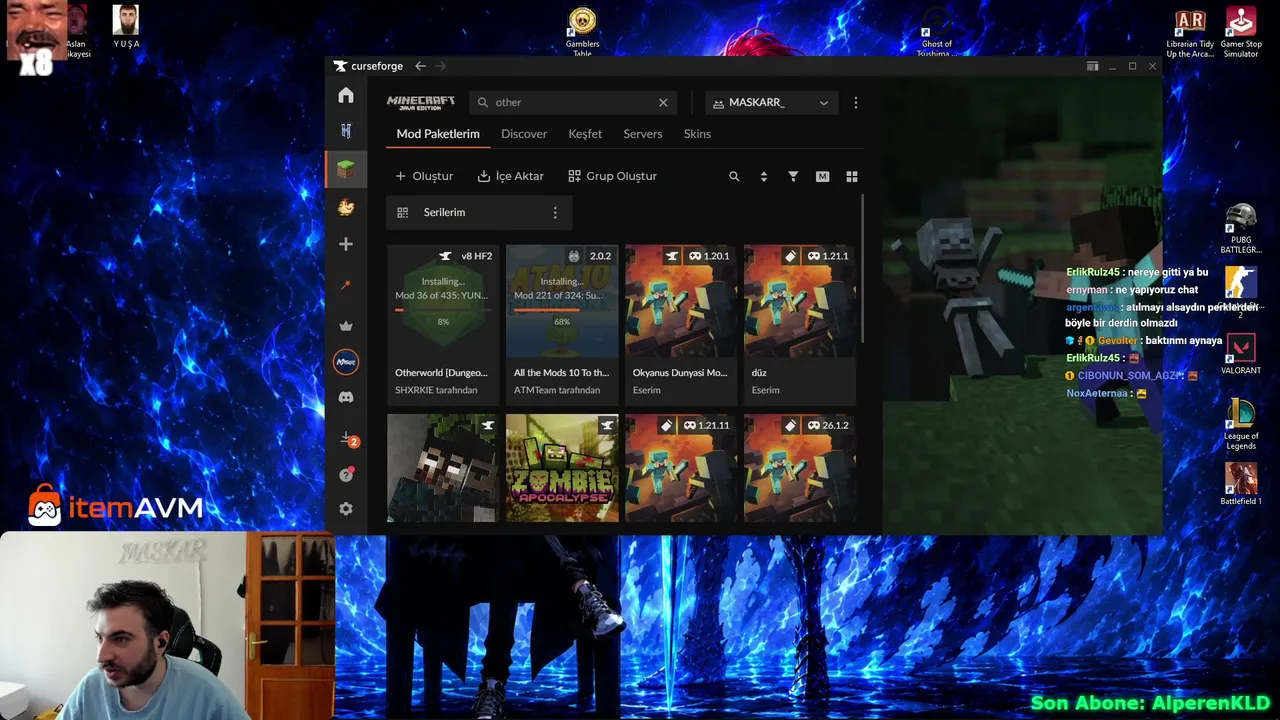Click the Serilerim group header
Screen dimensions: 1280x720
point(479,212)
